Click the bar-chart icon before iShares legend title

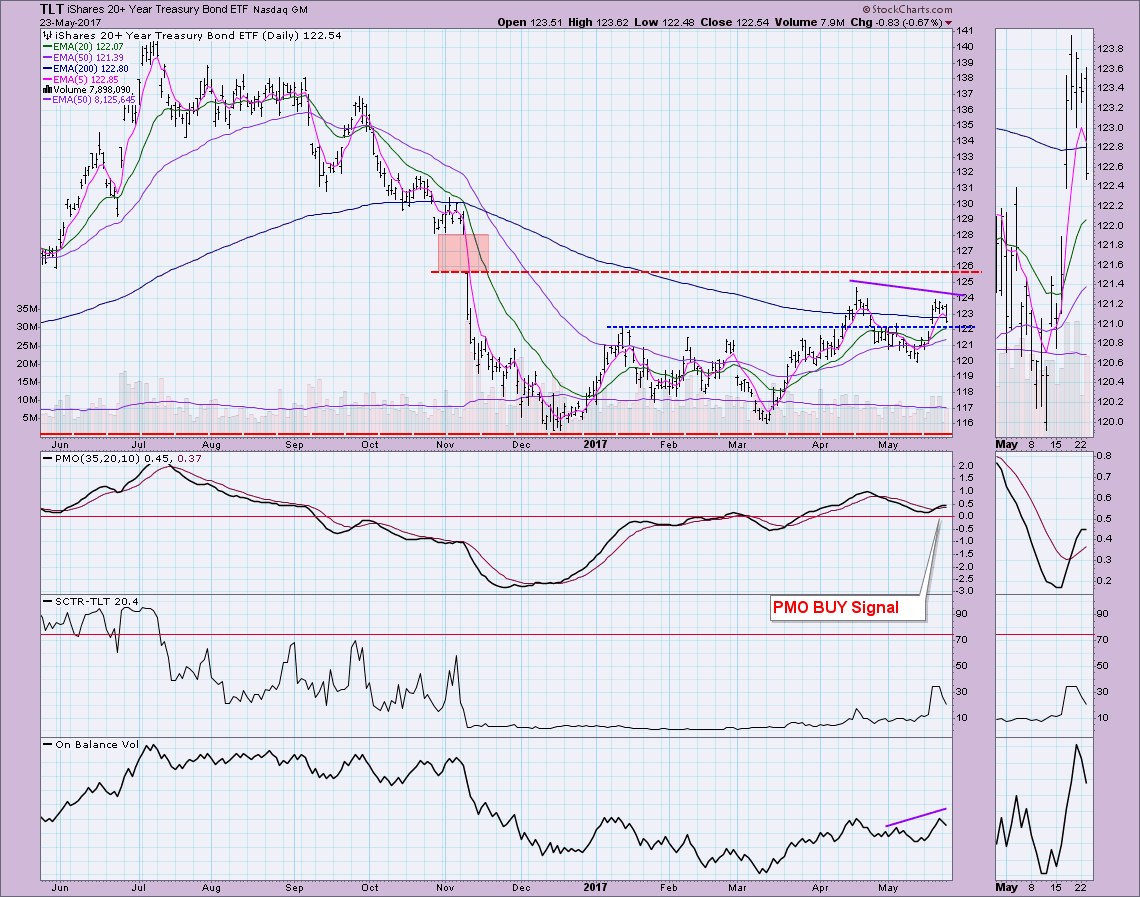pyautogui.click(x=46, y=34)
